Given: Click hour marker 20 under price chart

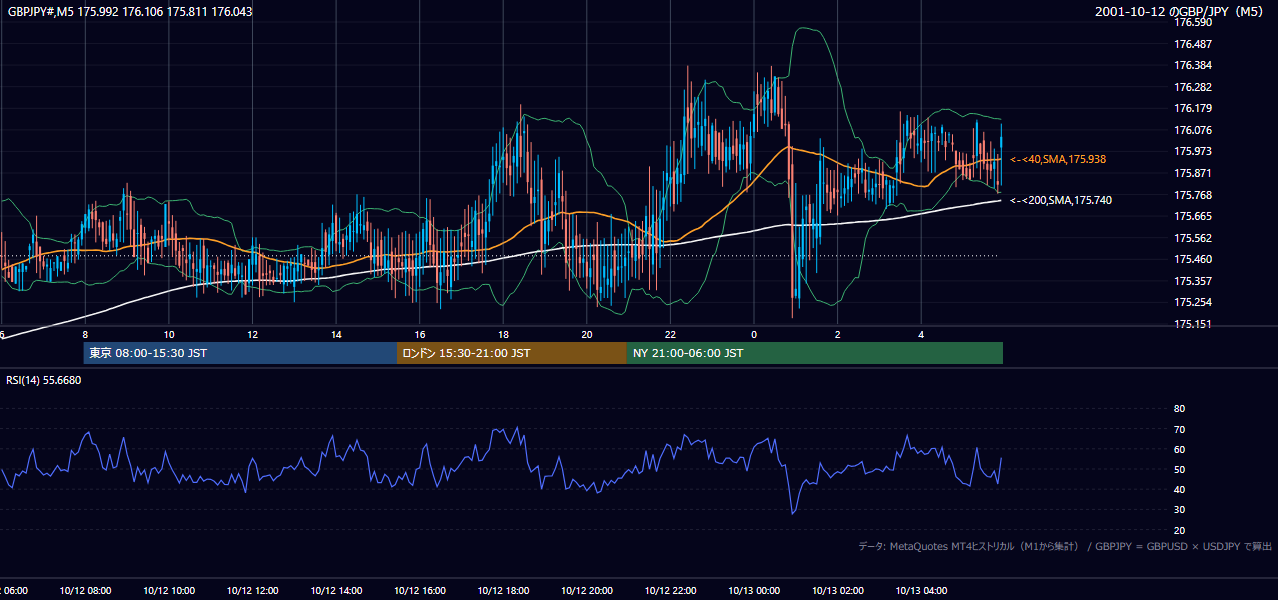Looking at the screenshot, I should click(586, 334).
